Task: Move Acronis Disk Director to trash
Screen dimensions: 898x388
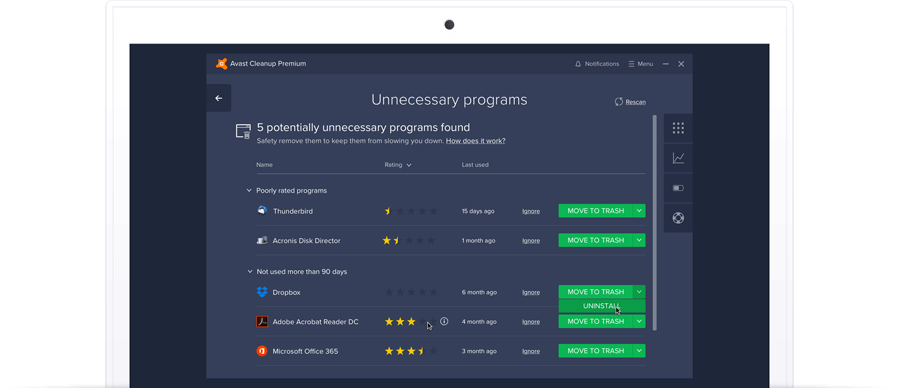Action: [596, 240]
